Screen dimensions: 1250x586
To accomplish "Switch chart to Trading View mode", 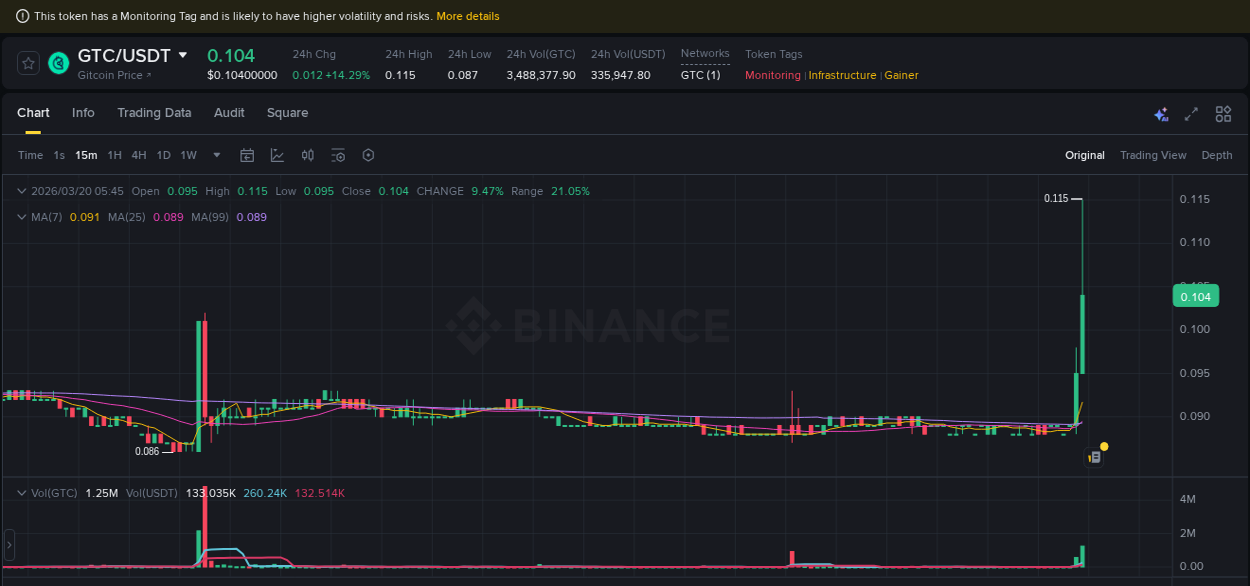I will point(1153,155).
